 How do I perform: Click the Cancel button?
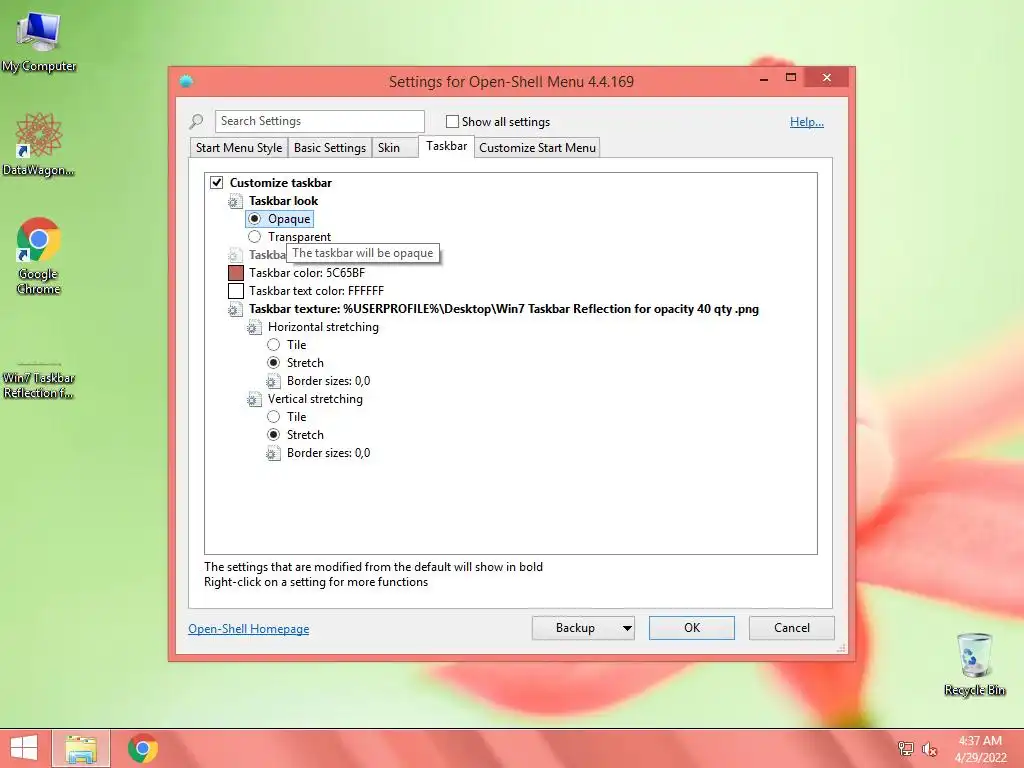point(792,628)
